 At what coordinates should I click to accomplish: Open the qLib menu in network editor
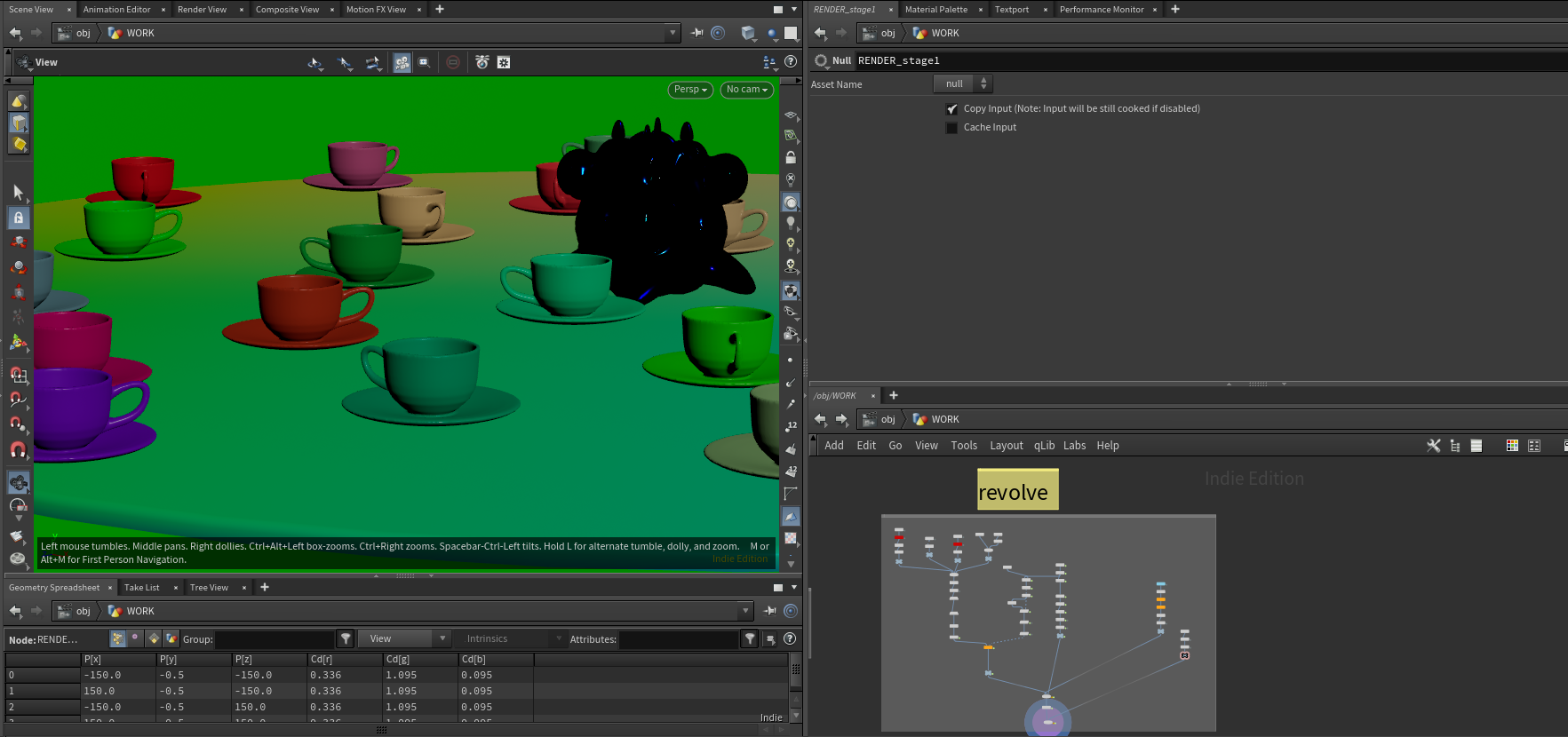coord(1044,446)
